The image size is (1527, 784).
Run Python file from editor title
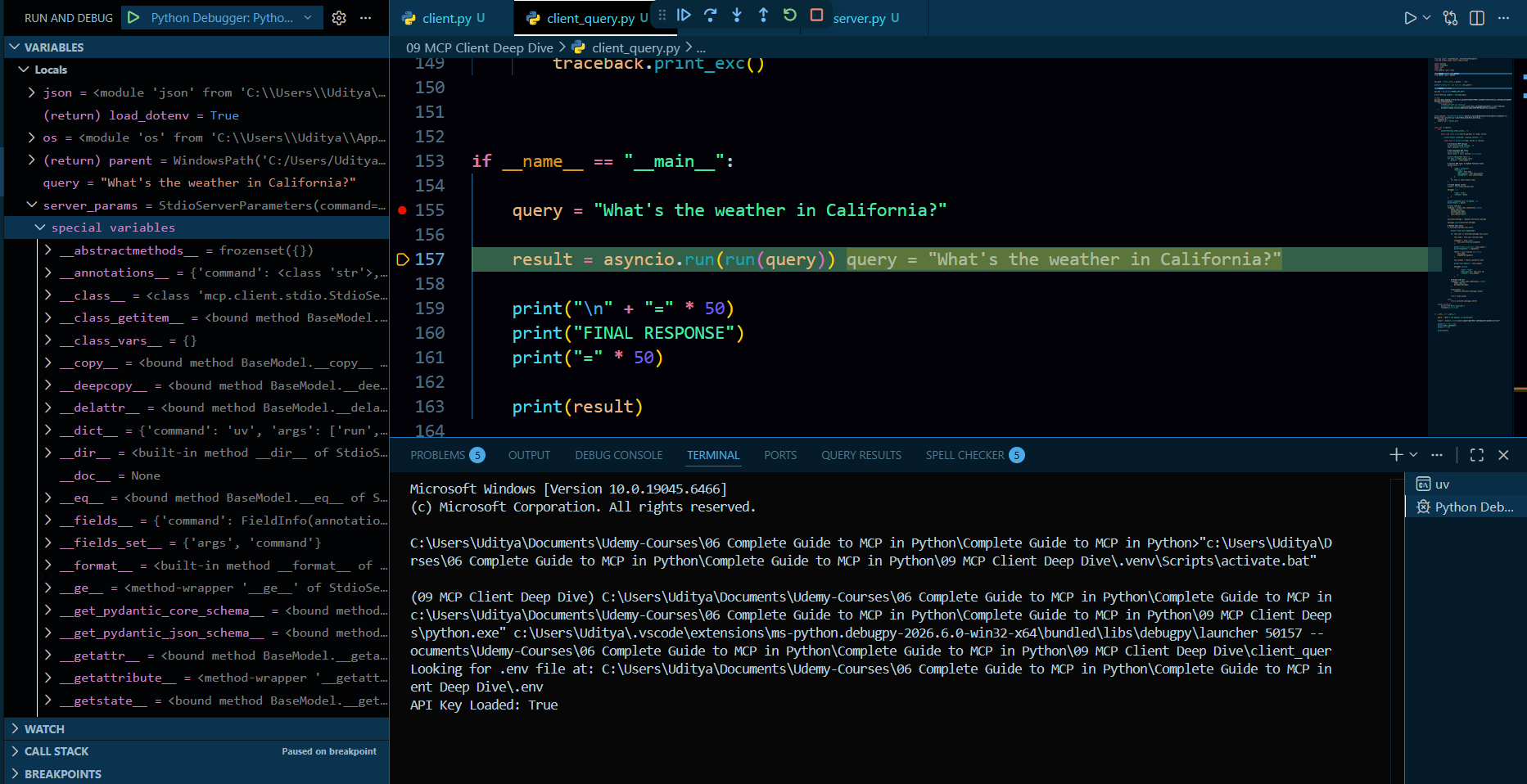coord(1410,18)
